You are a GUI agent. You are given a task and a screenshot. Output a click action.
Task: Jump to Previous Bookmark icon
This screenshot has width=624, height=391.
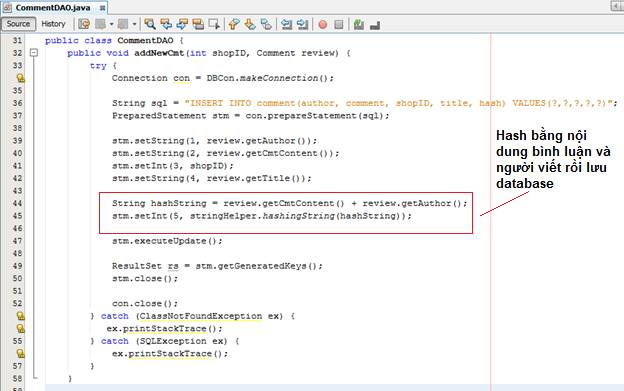[234, 24]
